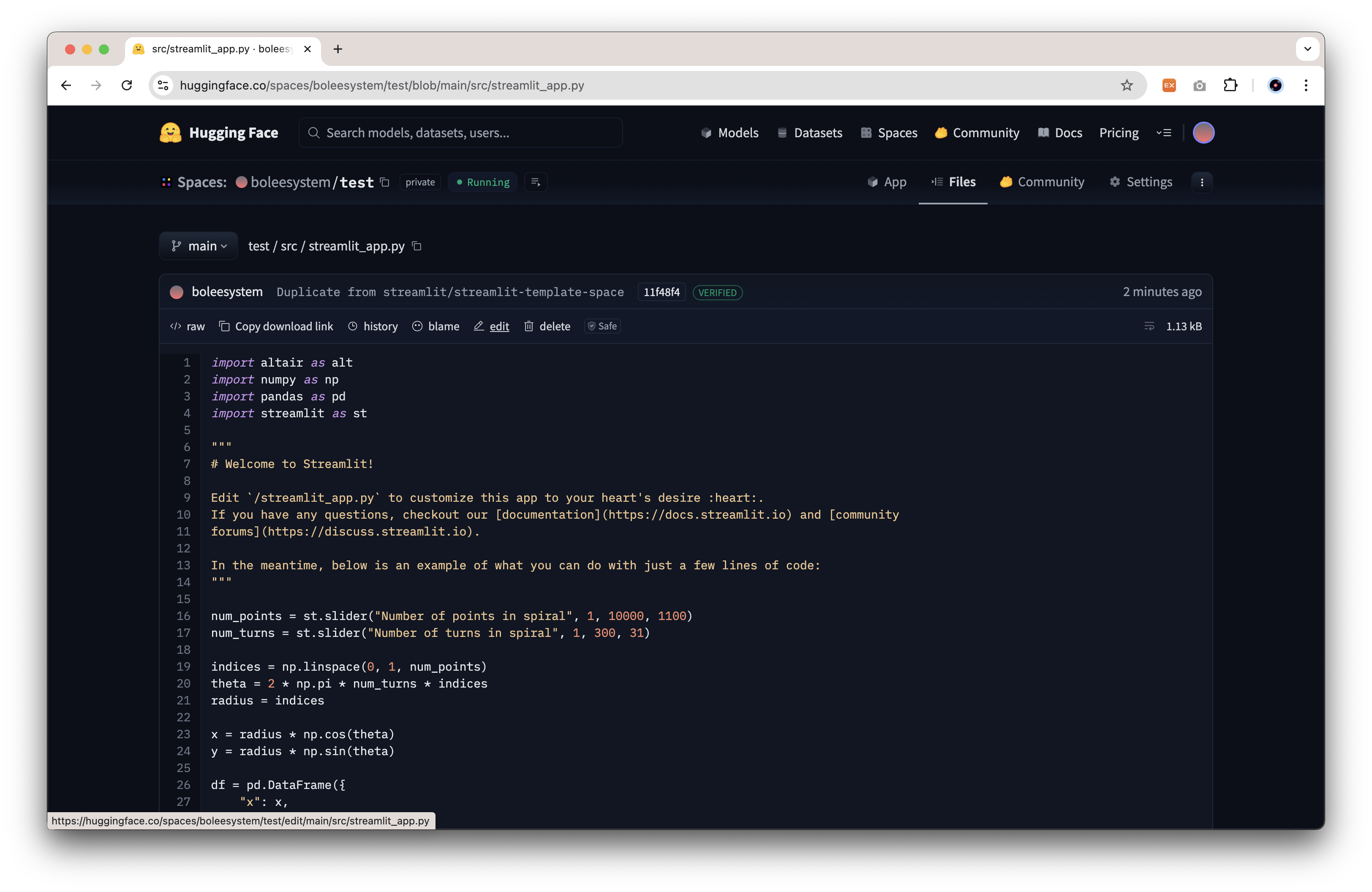Click the camera extension icon in Chrome toolbar
Screen dimensions: 1372x892
tap(1199, 85)
